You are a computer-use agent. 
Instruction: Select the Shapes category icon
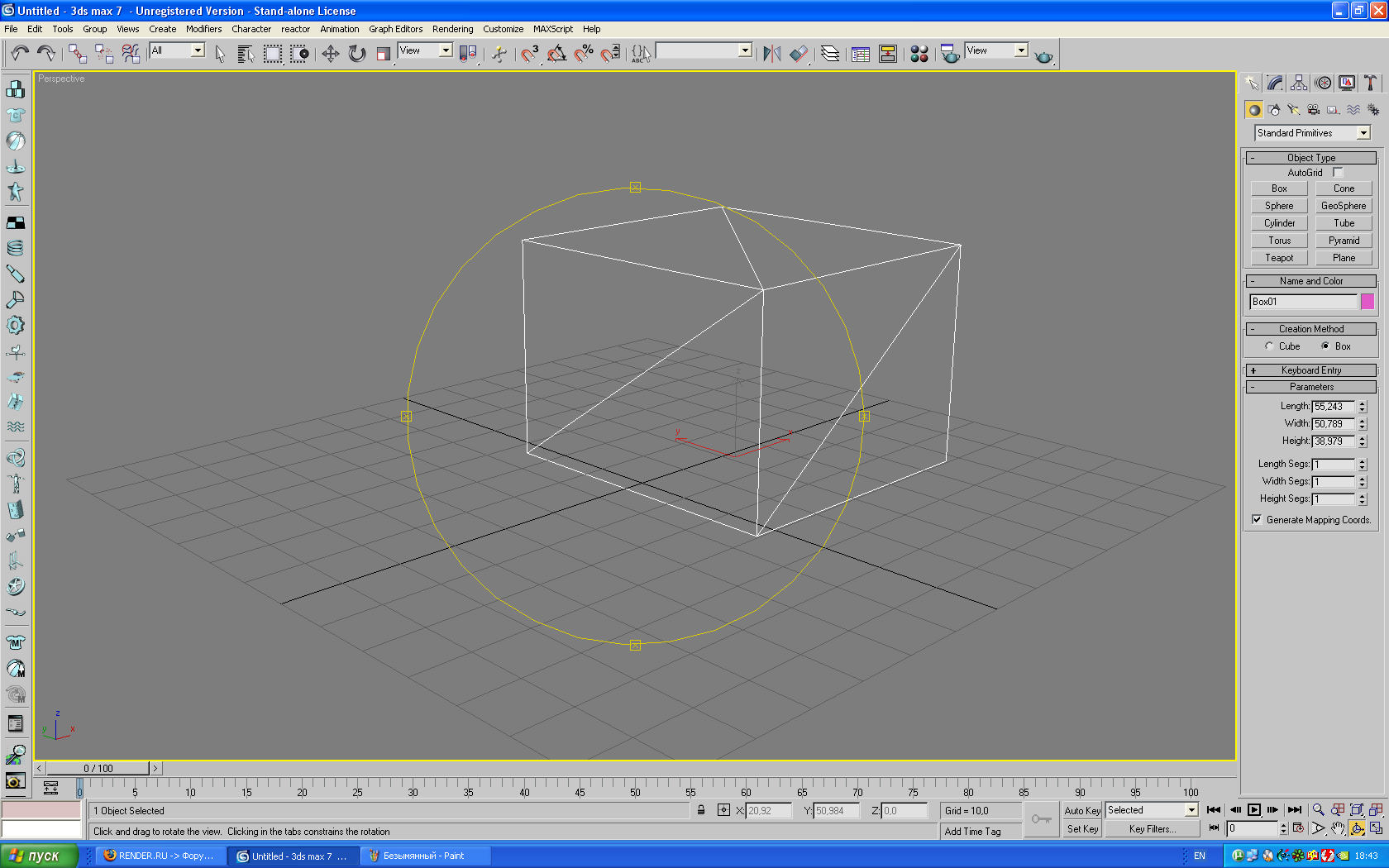click(1274, 109)
